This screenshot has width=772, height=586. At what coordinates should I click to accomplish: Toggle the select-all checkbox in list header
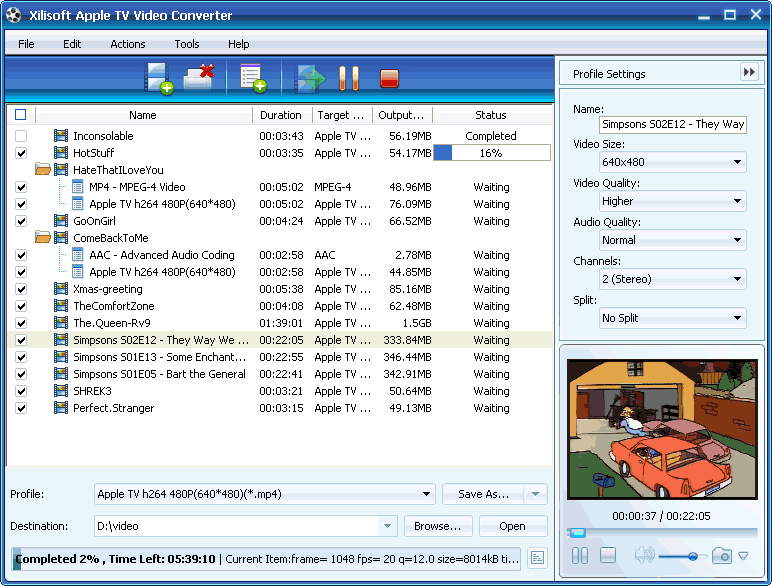pyautogui.click(x=21, y=115)
